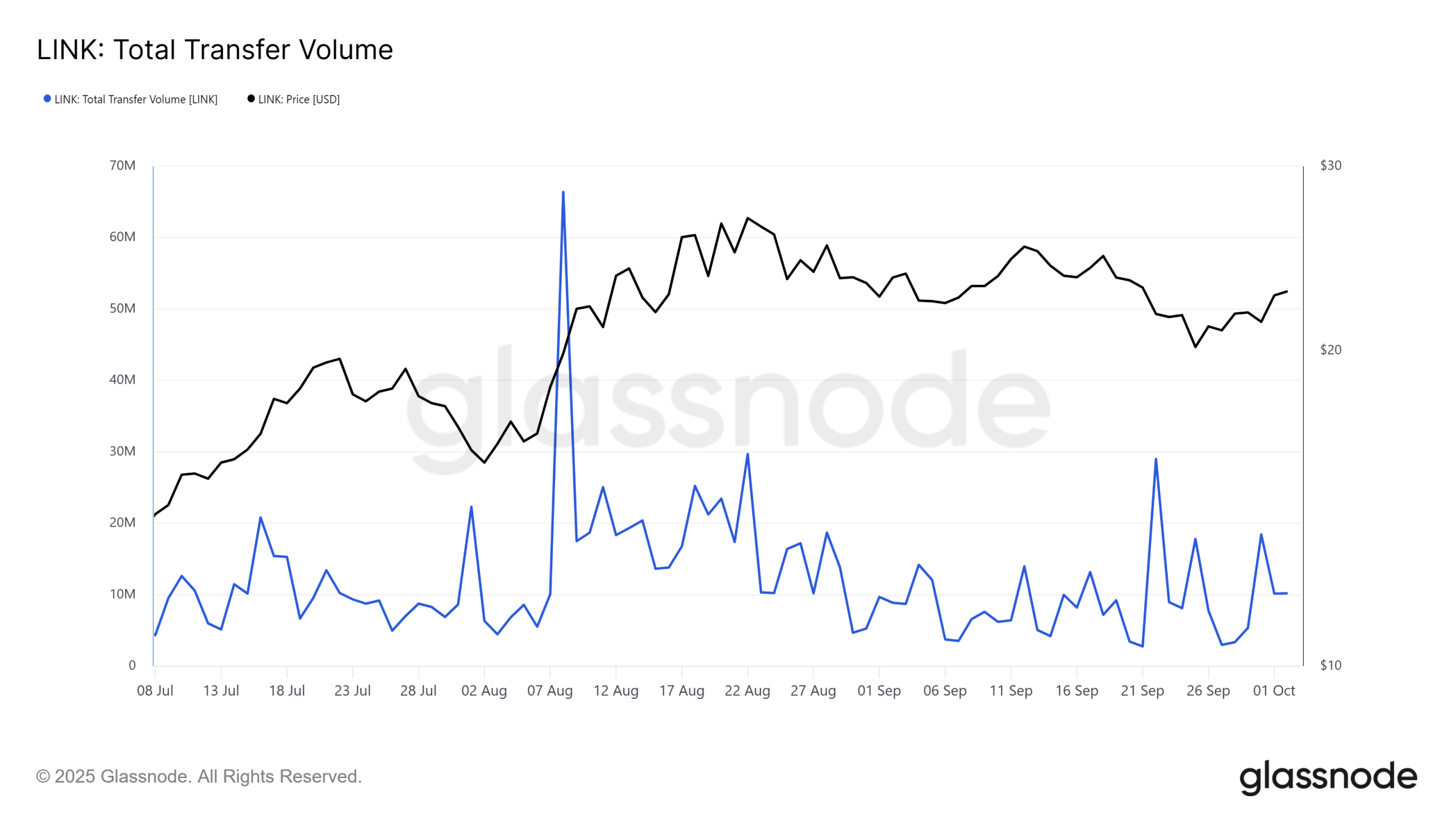Click the 40M label on the left axis
Screen dimensions: 1456x819
click(122, 379)
